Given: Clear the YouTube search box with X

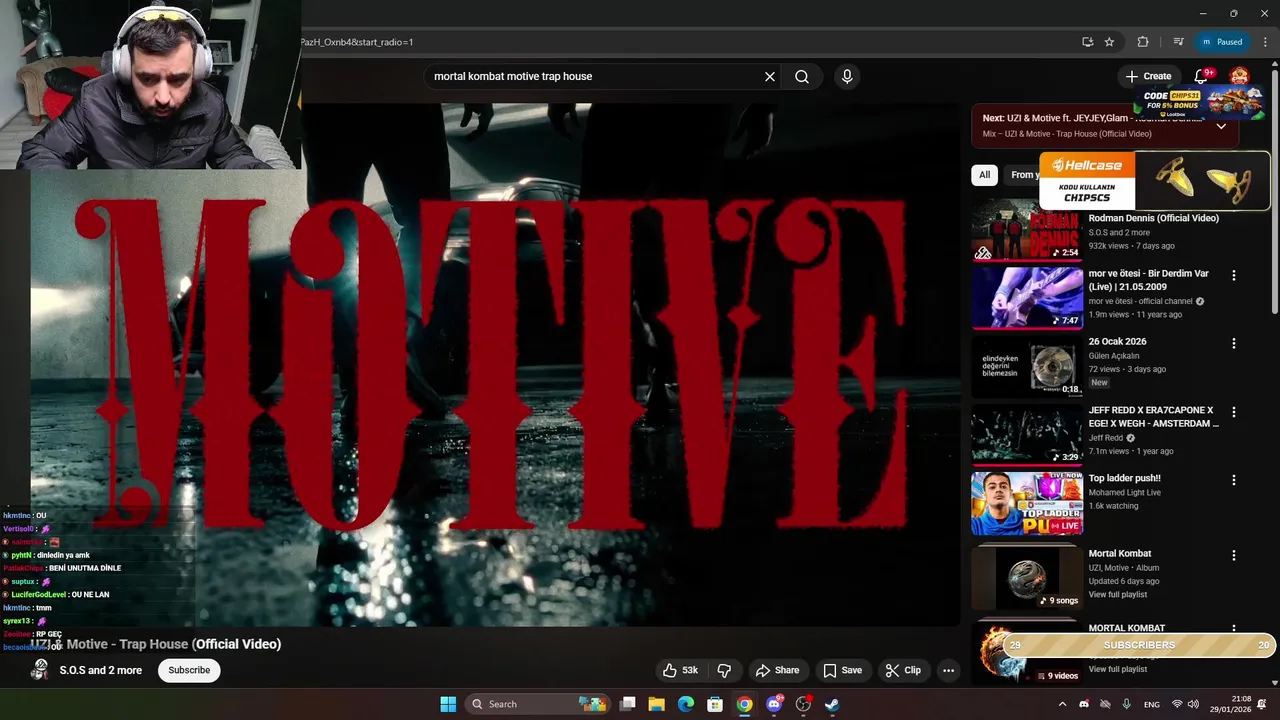Looking at the screenshot, I should click(x=770, y=76).
